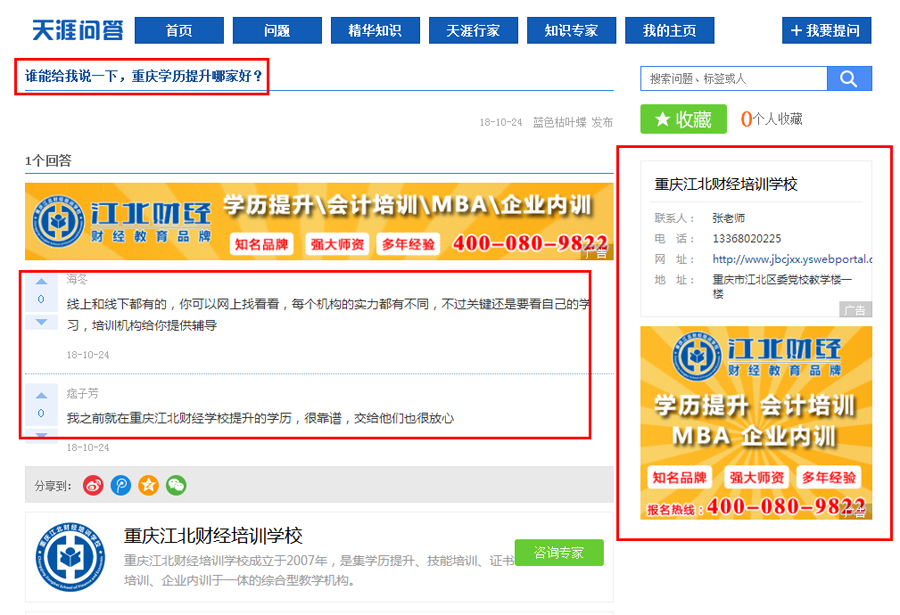This screenshot has height=615, width=900.
Task: Click the 18-10-24 post date beside 蓝色枯叶蝶
Action: coord(501,122)
